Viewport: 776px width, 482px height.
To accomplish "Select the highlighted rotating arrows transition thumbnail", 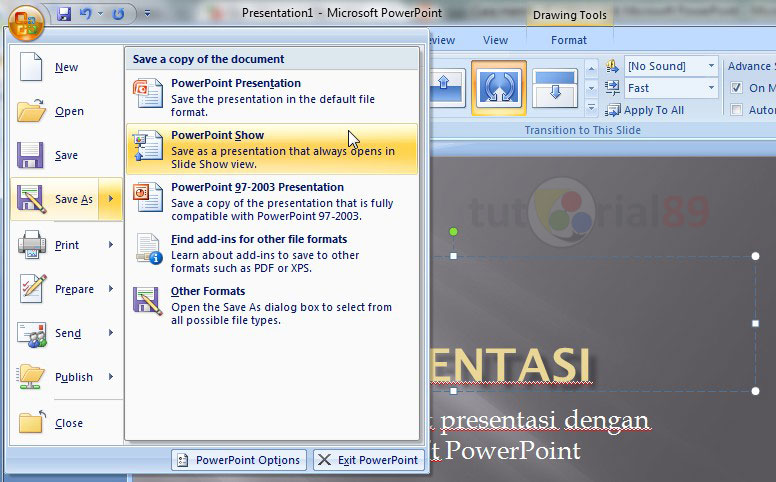I will point(498,88).
